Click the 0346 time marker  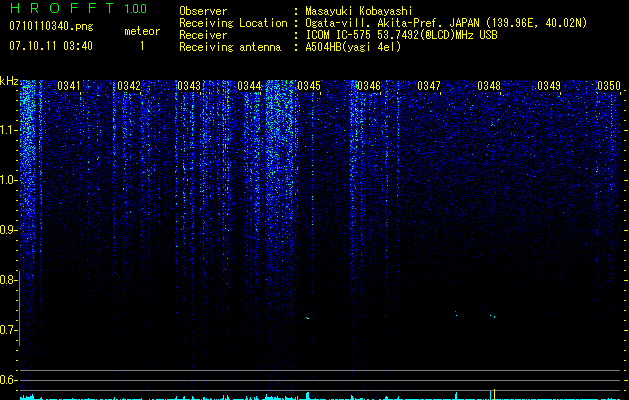click(369, 86)
